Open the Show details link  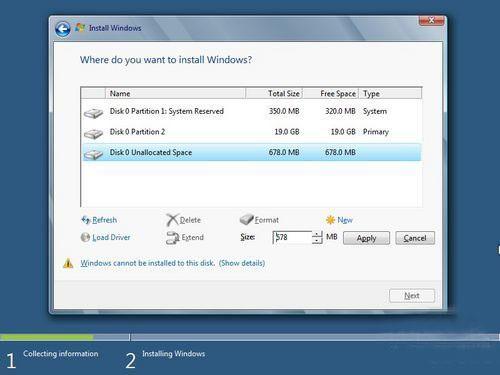click(x=242, y=263)
